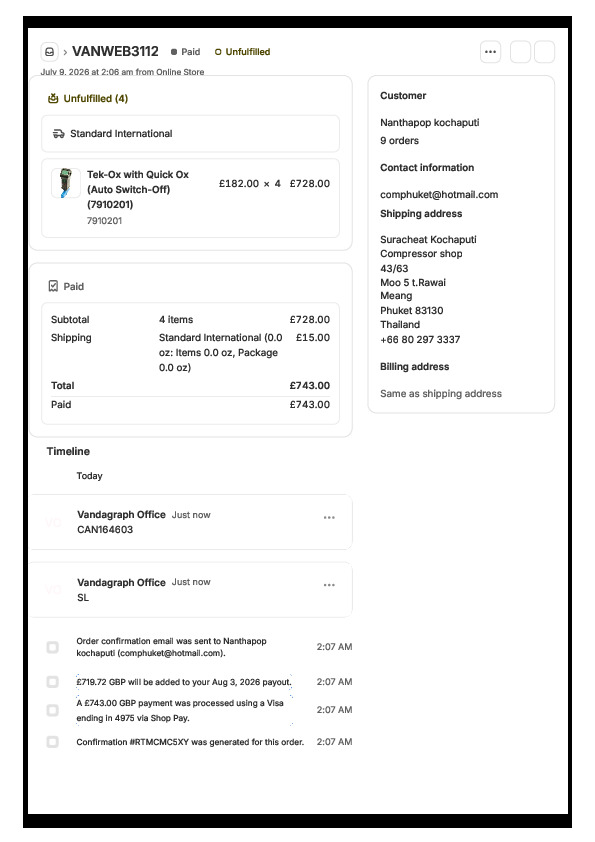
Task: Open the three-dot order actions menu at top
Action: 490,52
